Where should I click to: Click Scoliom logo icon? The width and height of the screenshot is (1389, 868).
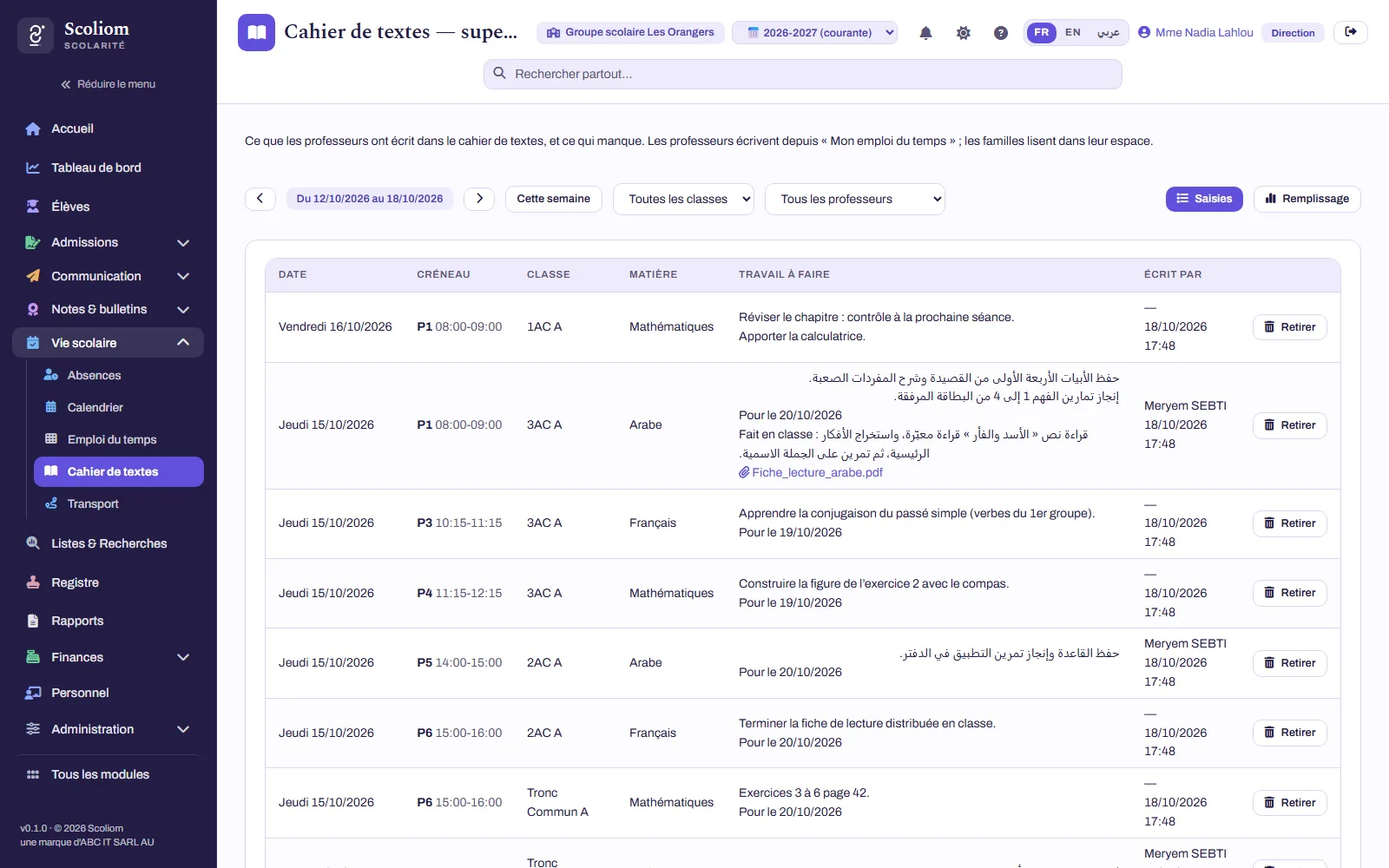click(x=36, y=36)
